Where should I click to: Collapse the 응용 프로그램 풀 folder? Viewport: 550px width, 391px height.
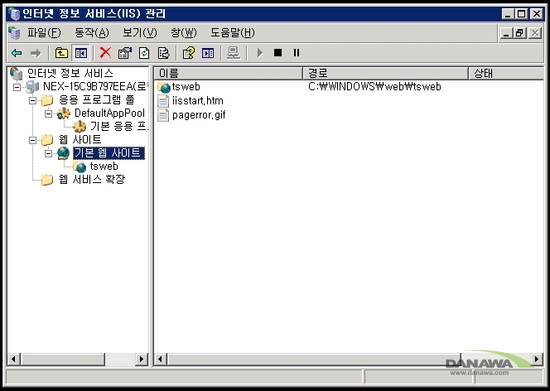pyautogui.click(x=33, y=101)
